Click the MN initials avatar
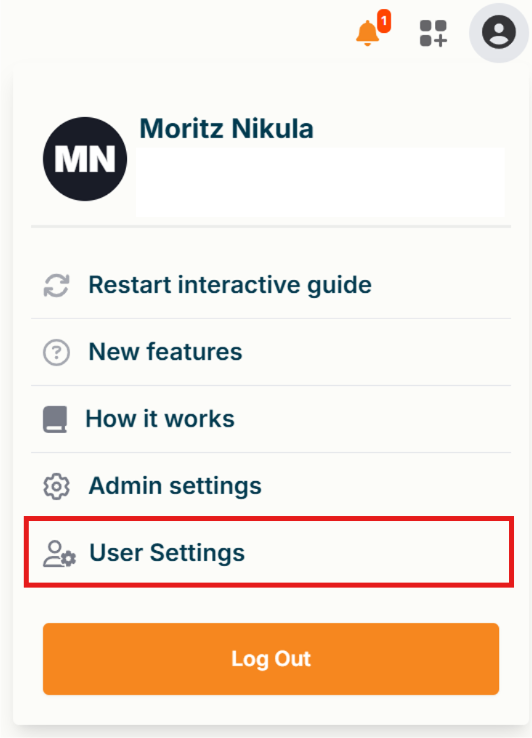 85,159
